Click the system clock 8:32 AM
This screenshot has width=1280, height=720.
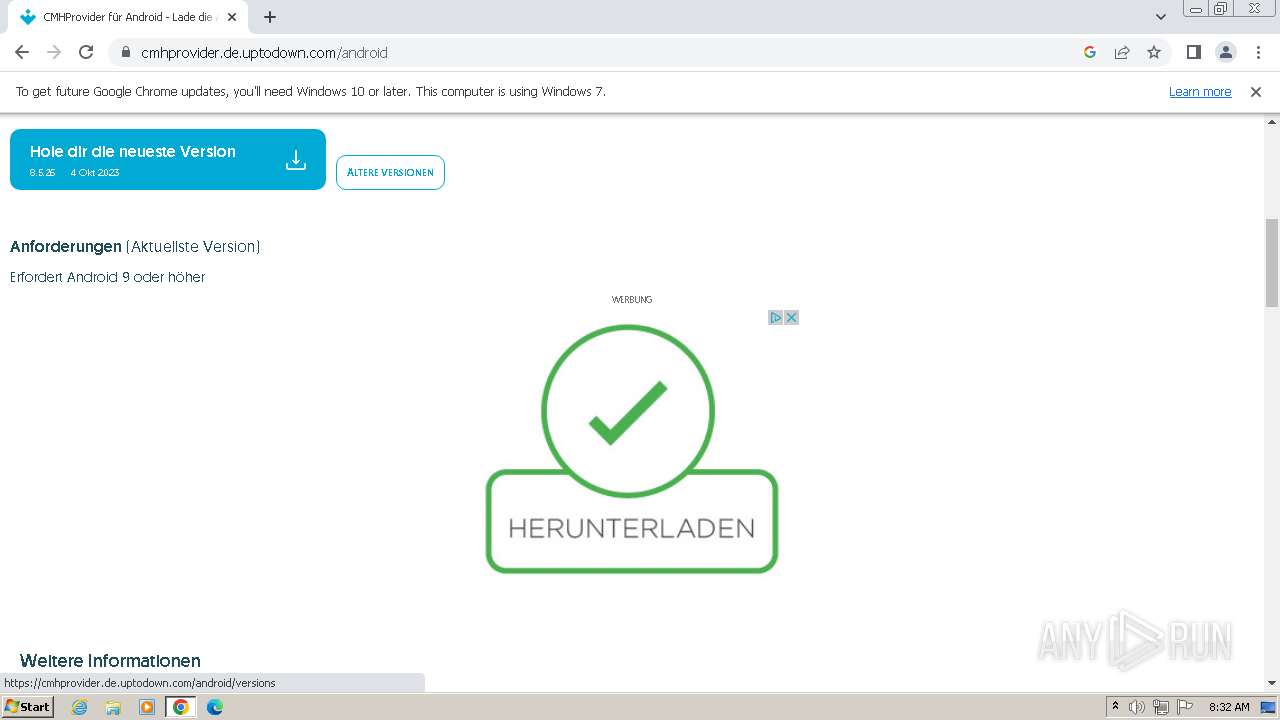pyautogui.click(x=1229, y=707)
